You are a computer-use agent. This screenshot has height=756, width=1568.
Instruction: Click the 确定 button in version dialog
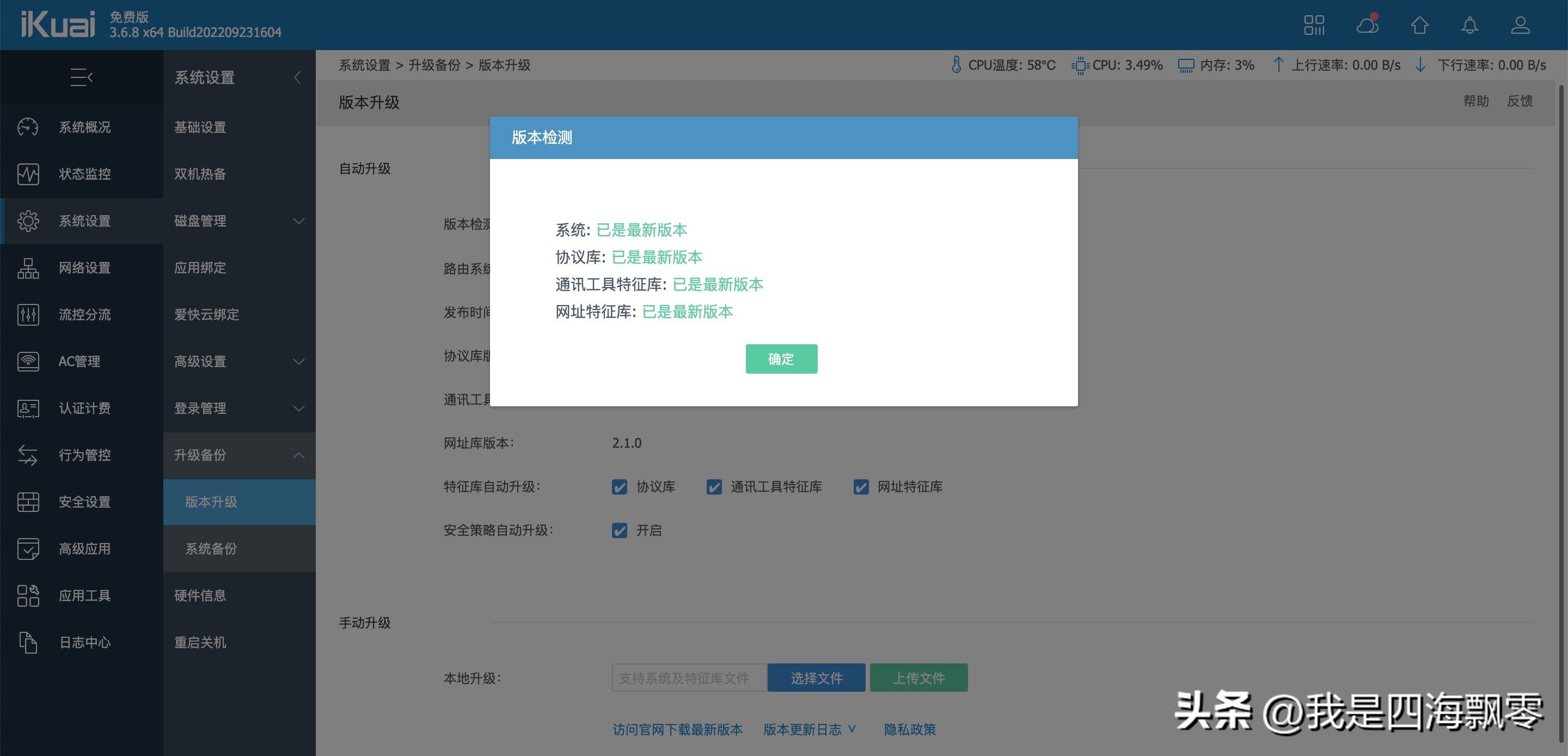pyautogui.click(x=781, y=359)
